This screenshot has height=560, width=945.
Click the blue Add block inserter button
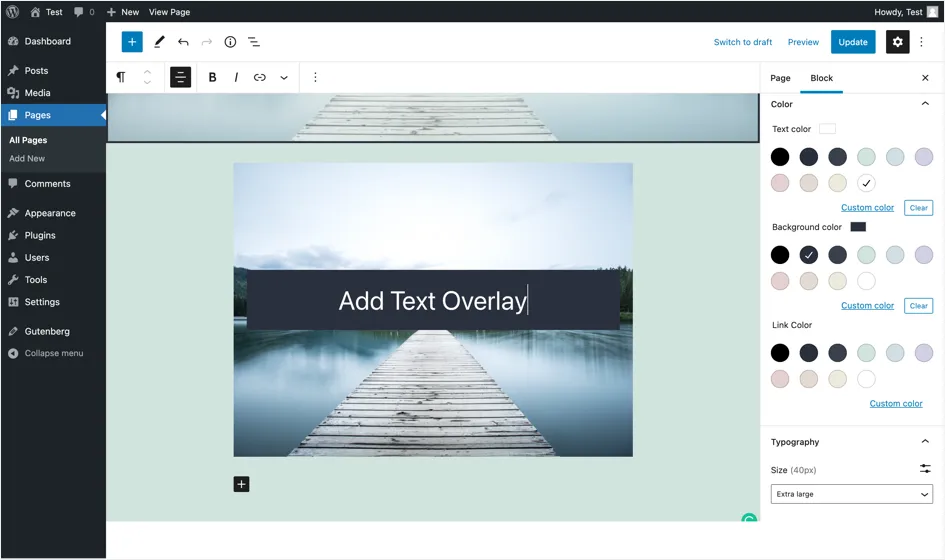point(132,42)
